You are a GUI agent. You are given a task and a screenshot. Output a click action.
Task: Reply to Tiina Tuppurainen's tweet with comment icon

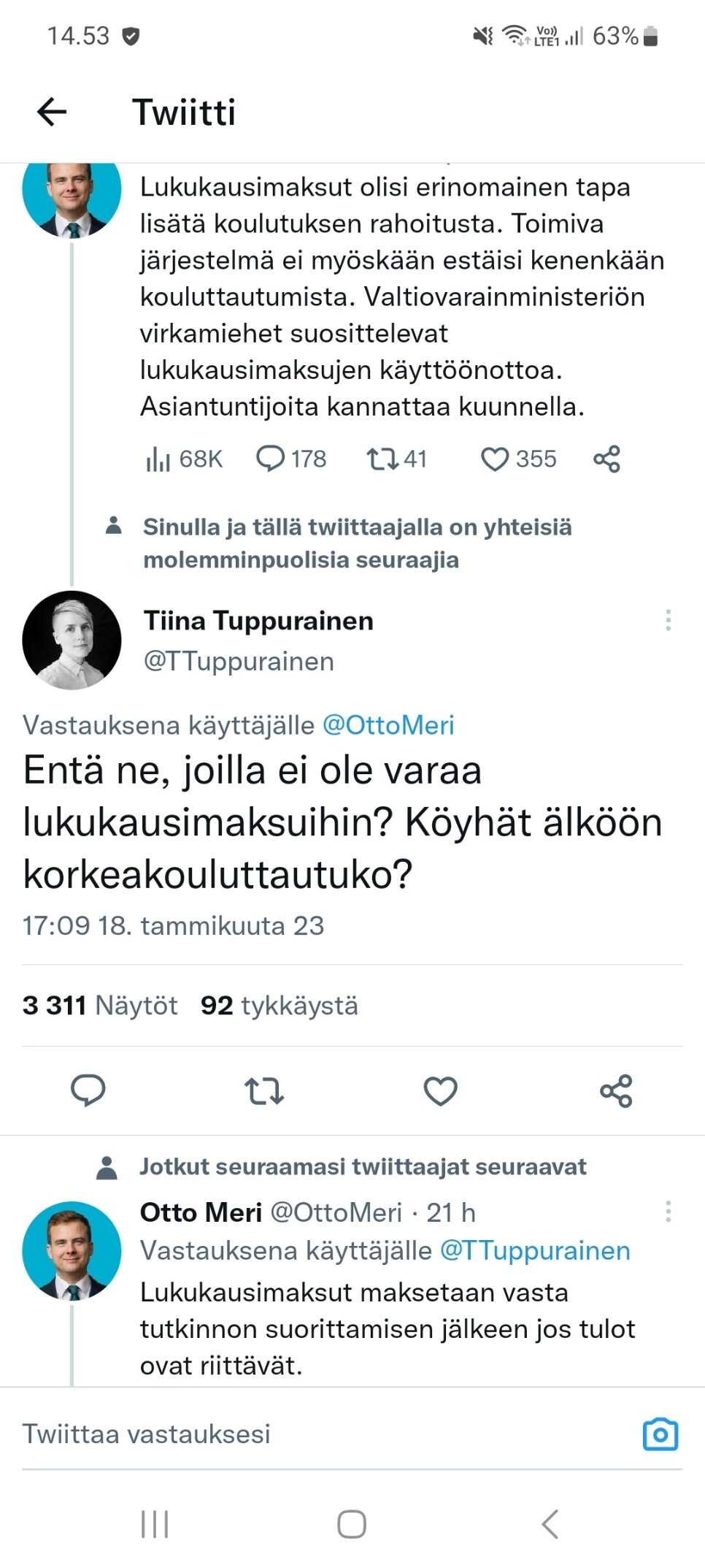tap(88, 1090)
